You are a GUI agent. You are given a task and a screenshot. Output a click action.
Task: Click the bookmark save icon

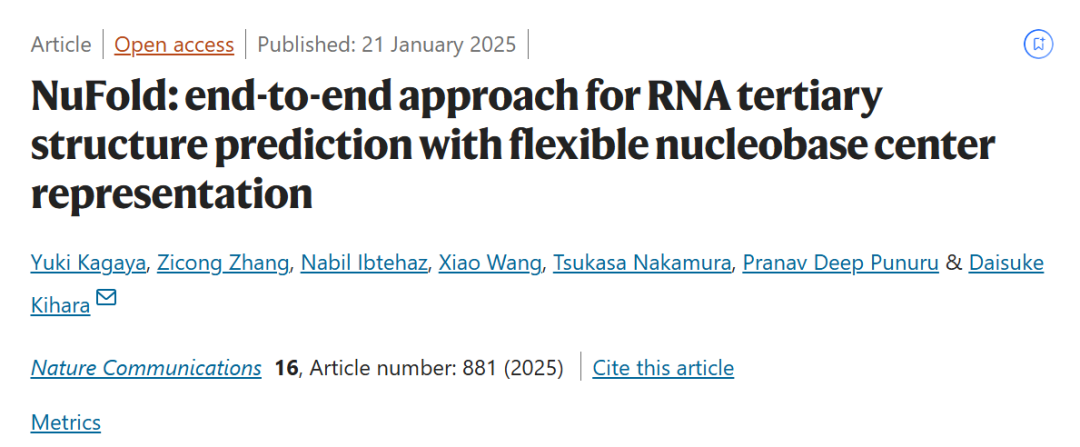click(1039, 44)
